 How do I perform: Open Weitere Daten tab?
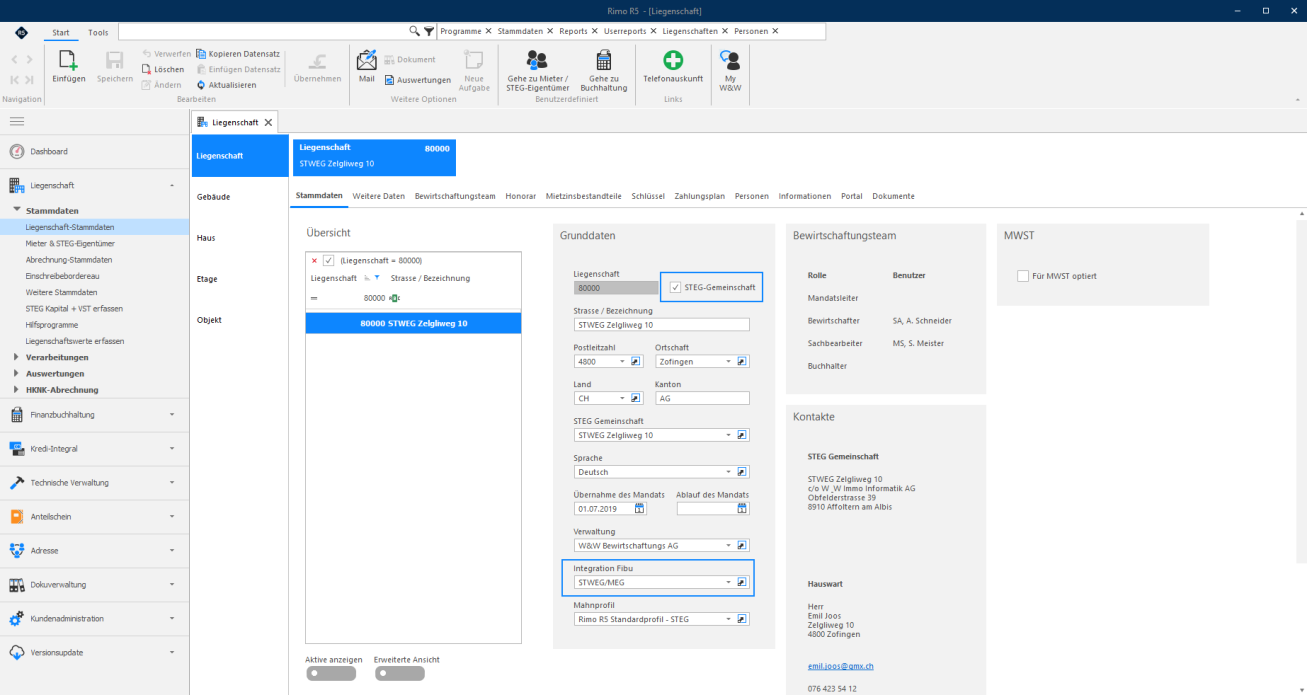click(x=379, y=196)
